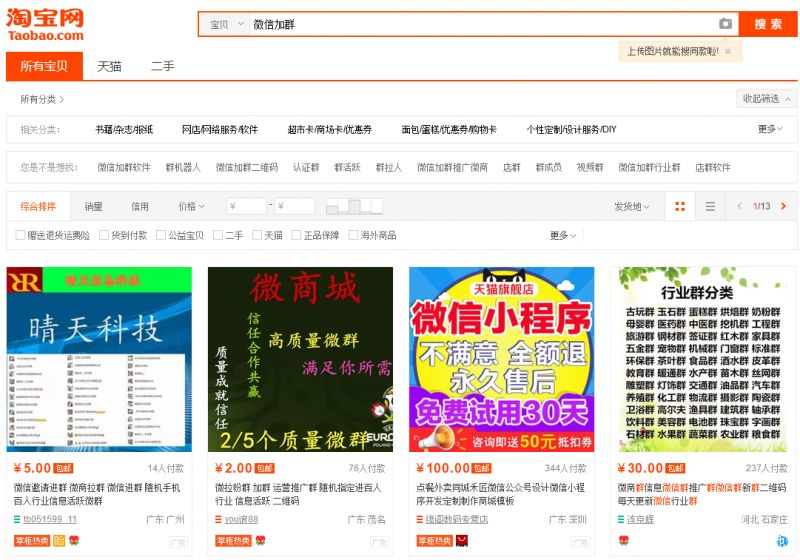Open 超市卡/商场卡/优惠券 category link
Screen dimensions: 800x560
point(330,130)
